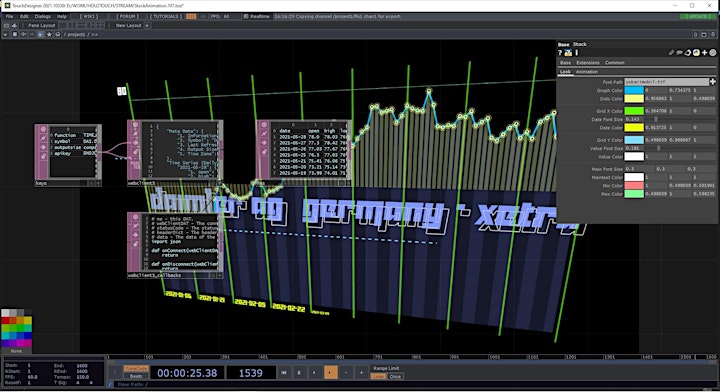
Task: Click the Graph Color blue swatch
Action: click(x=634, y=90)
